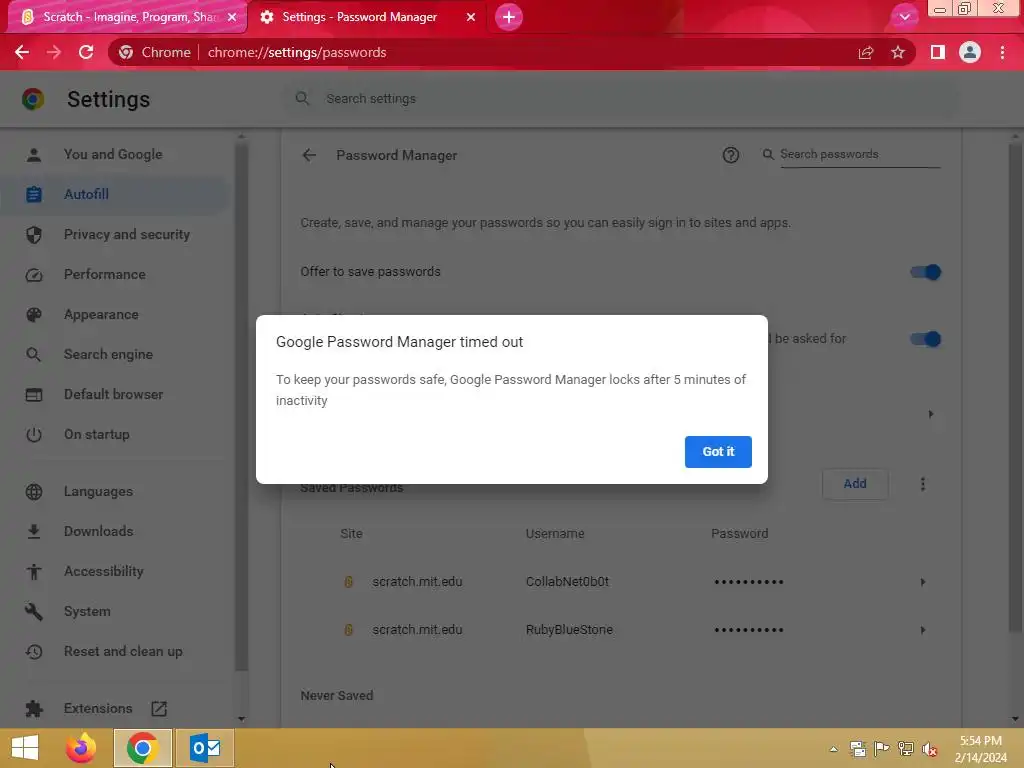Viewport: 1024px width, 768px height.
Task: Expand row arrow above Saved Passwords
Action: tap(931, 414)
